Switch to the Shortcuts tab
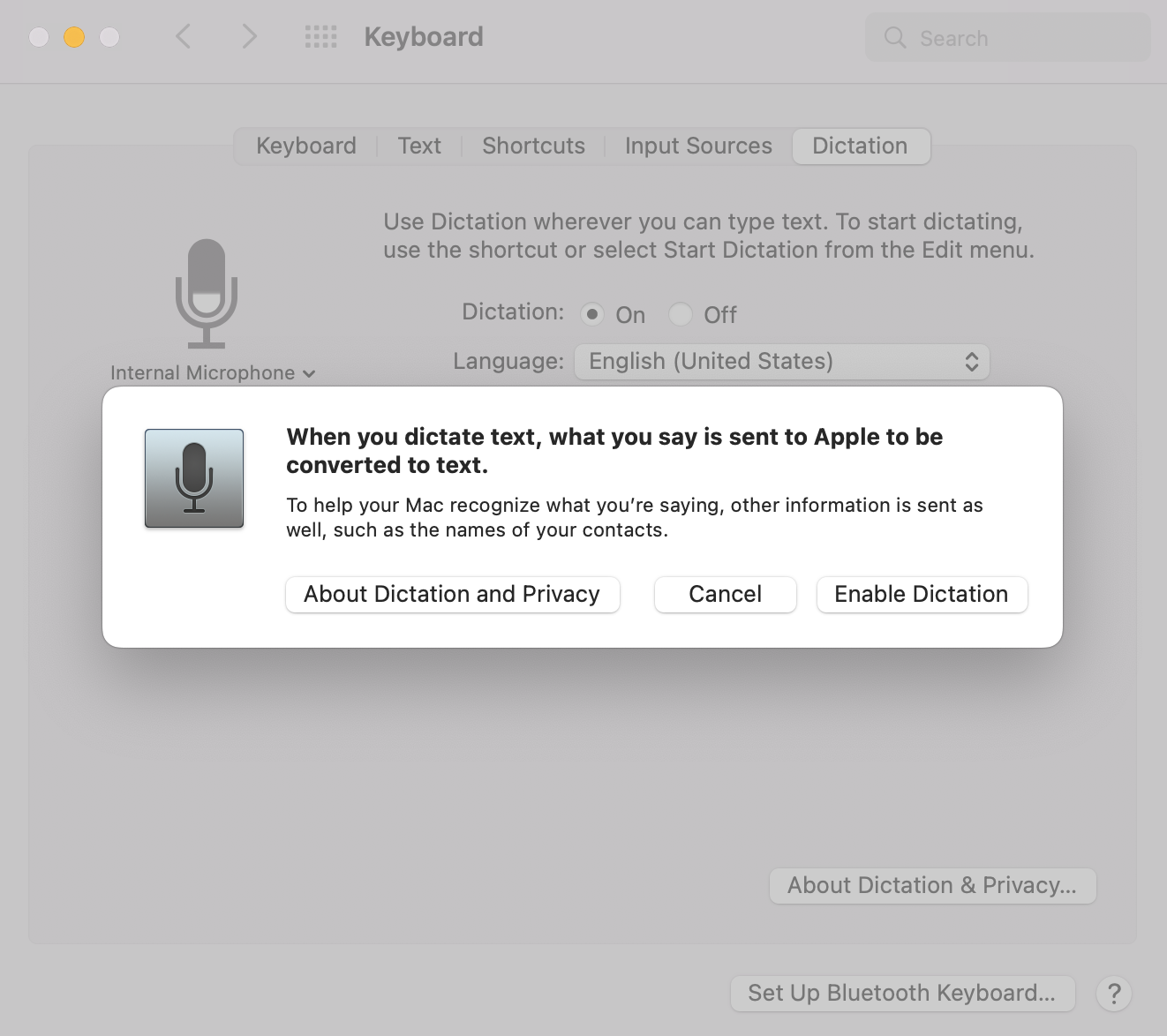Viewport: 1167px width, 1036px height. tap(532, 146)
